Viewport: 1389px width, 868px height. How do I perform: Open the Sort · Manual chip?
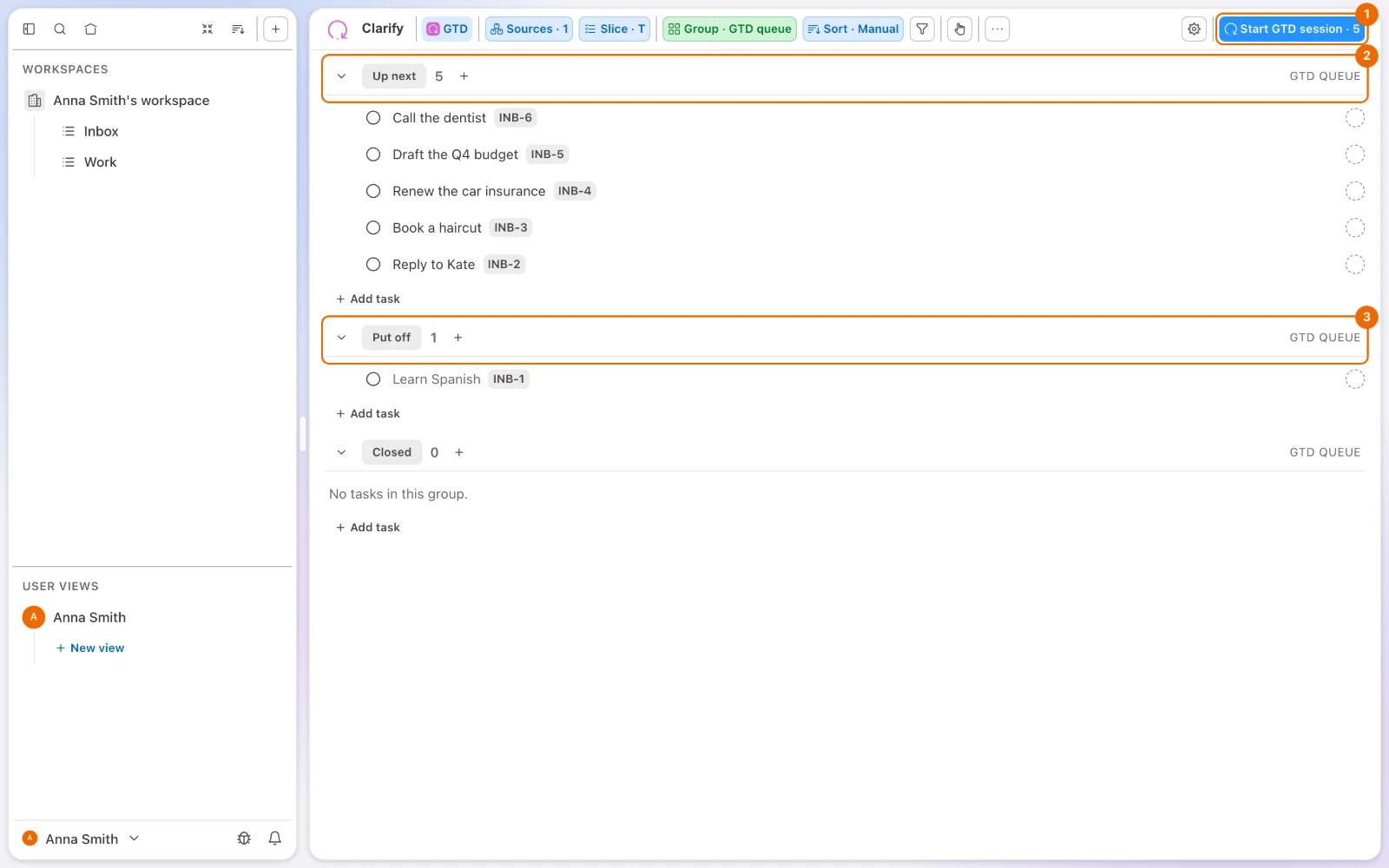pos(852,29)
